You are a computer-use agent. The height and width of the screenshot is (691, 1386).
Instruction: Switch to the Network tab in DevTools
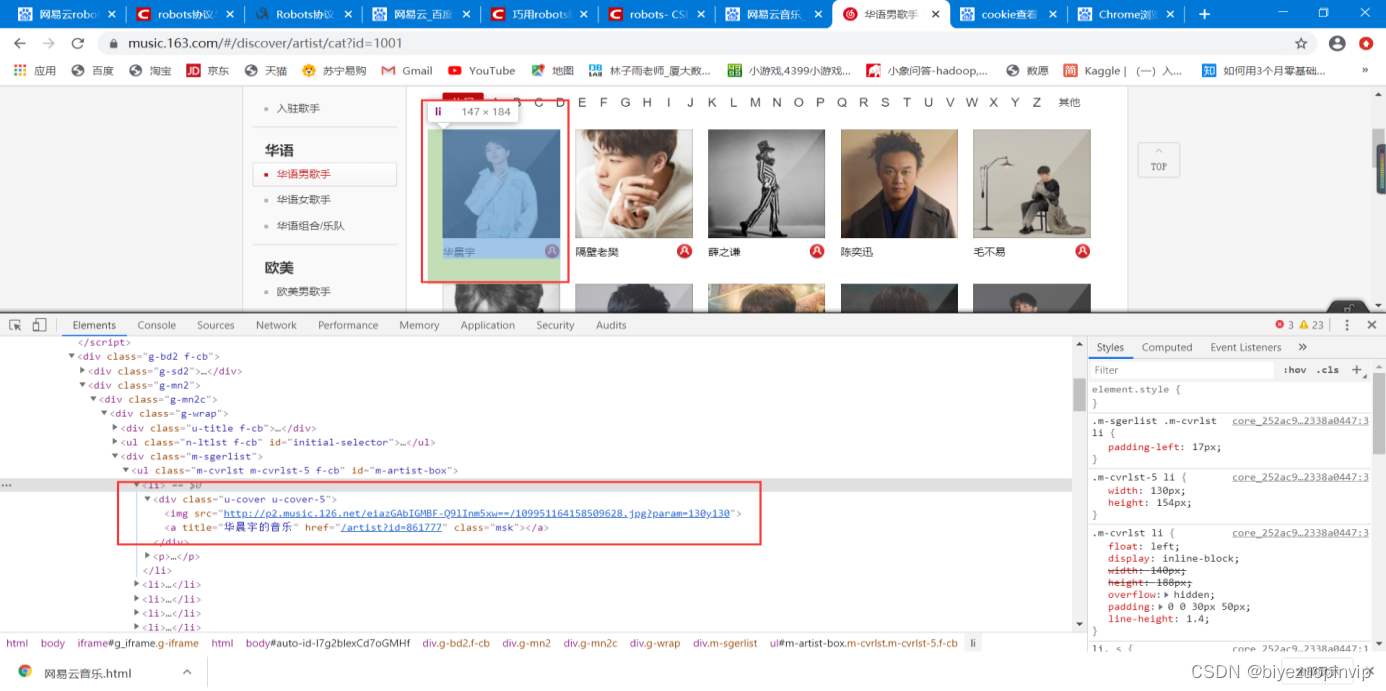(277, 325)
